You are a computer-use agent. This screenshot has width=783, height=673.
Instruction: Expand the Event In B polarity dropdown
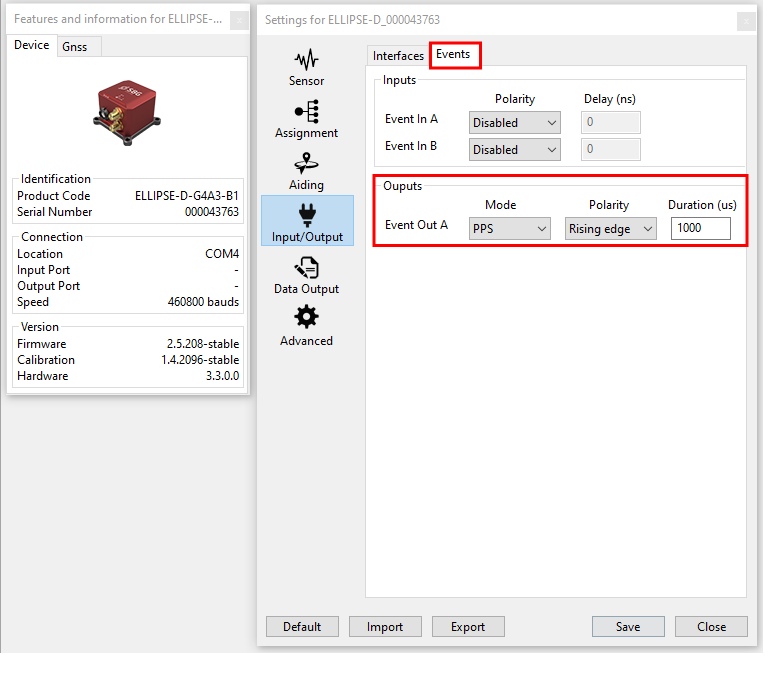click(514, 150)
